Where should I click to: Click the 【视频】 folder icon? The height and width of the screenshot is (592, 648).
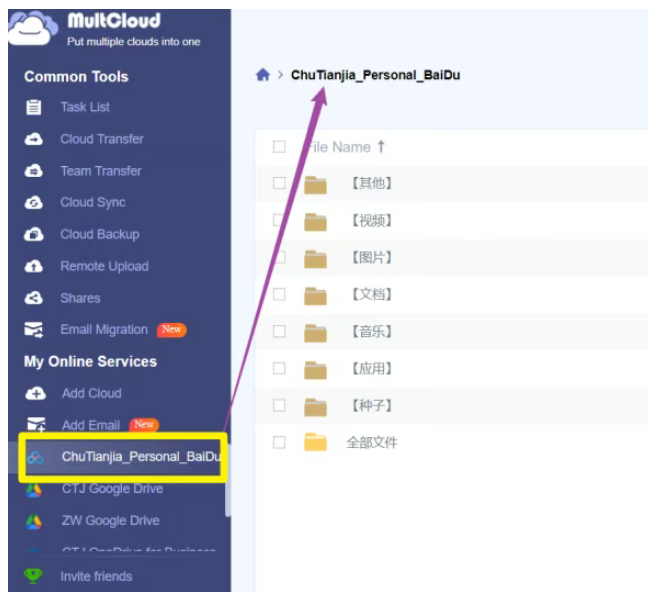315,222
